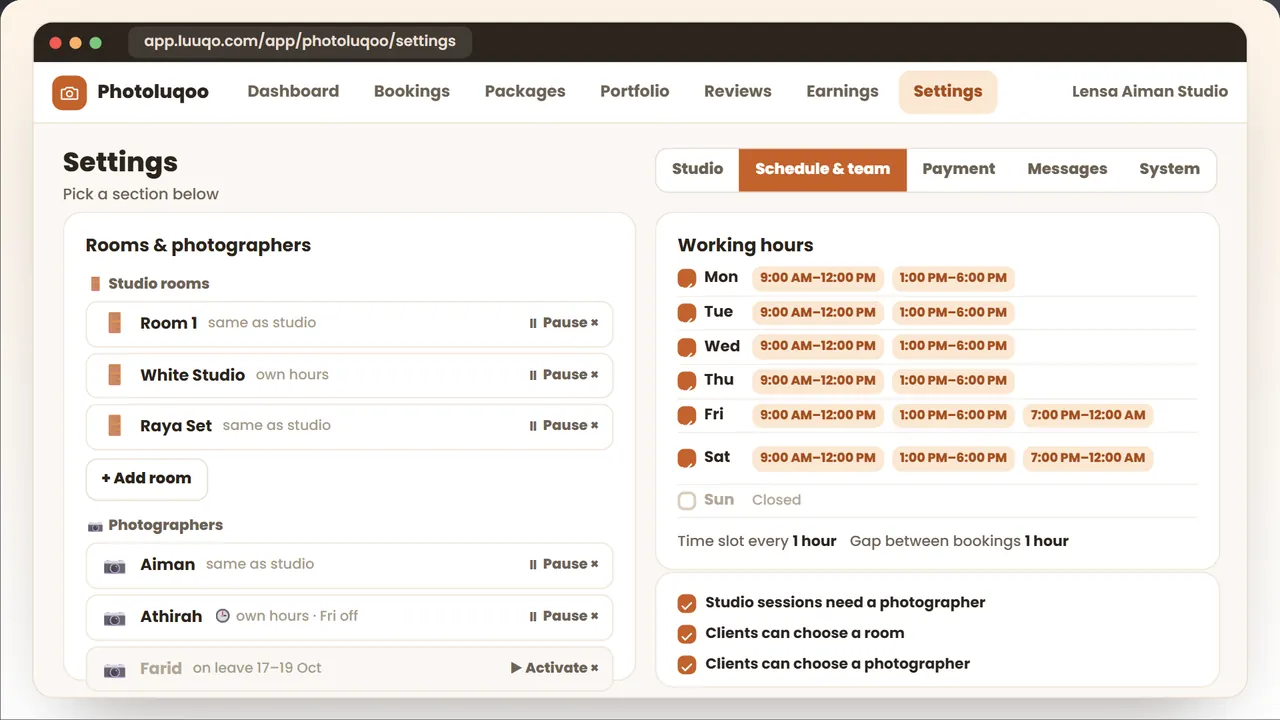This screenshot has height=720, width=1280.
Task: Click Saturday's 1:00 PM–6:00 PM time slot
Action: tap(953, 458)
